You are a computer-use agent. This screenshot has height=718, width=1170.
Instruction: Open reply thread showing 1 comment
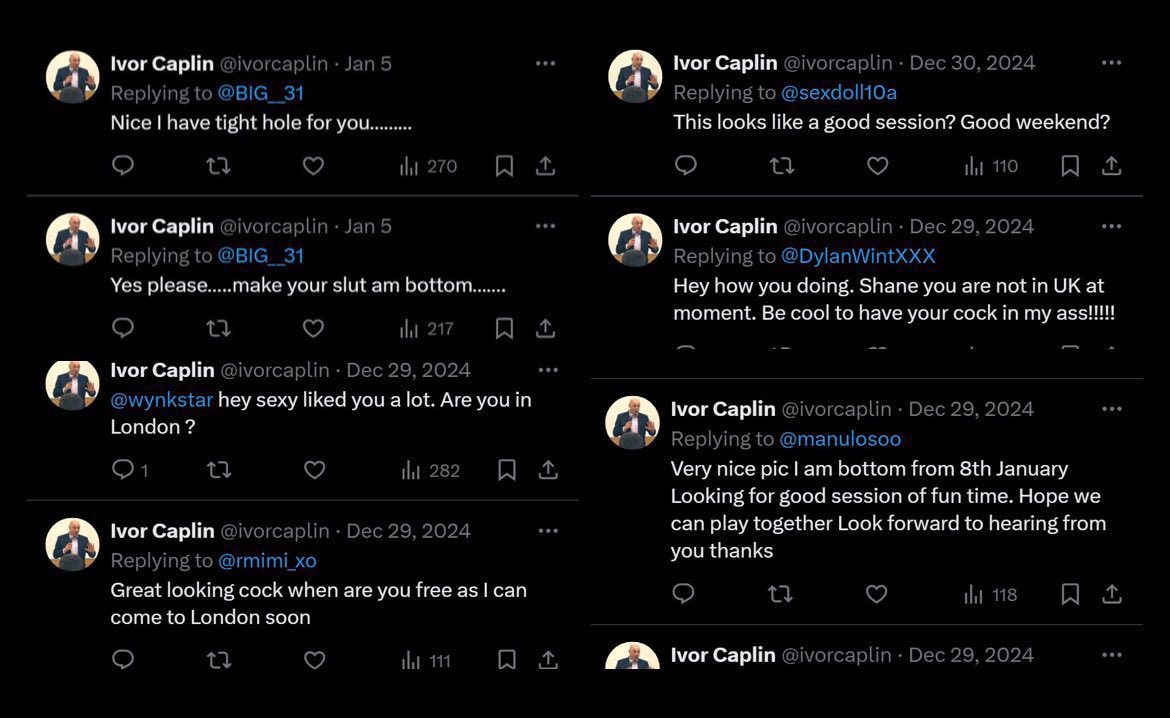130,469
